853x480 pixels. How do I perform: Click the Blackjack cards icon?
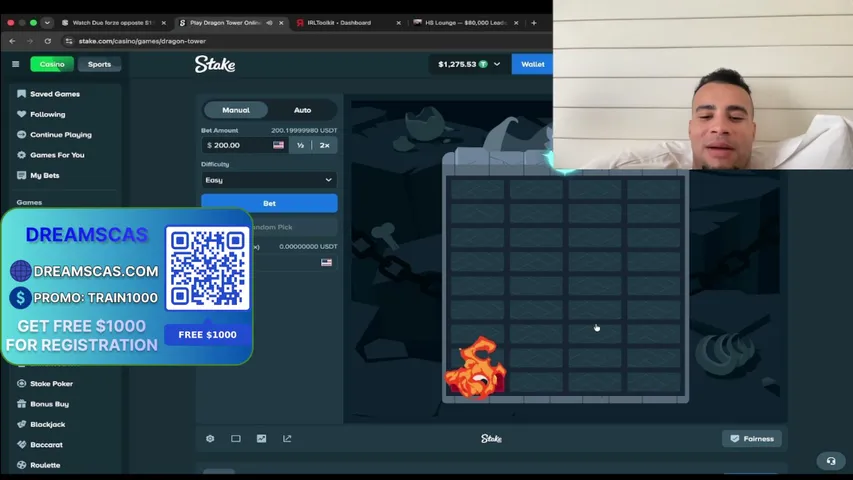[21, 424]
